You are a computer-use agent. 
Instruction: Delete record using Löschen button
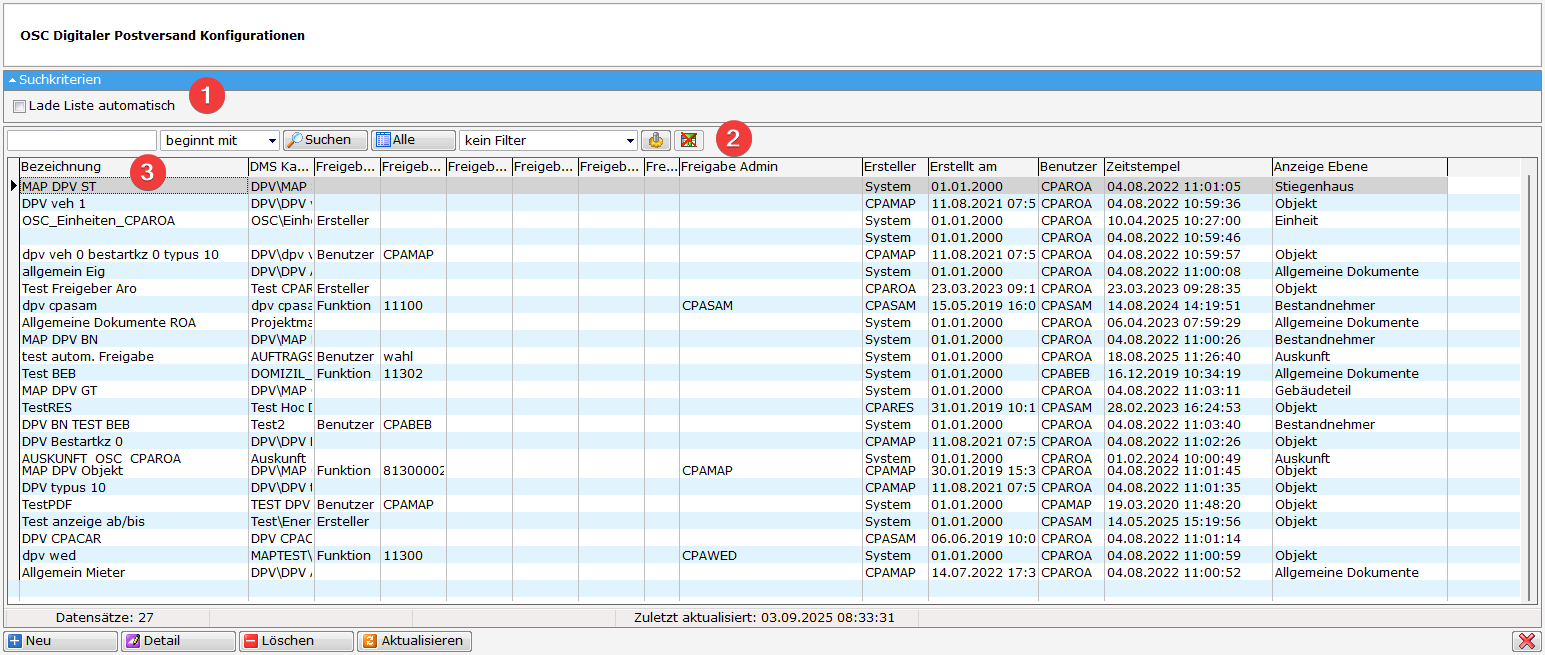(295, 641)
